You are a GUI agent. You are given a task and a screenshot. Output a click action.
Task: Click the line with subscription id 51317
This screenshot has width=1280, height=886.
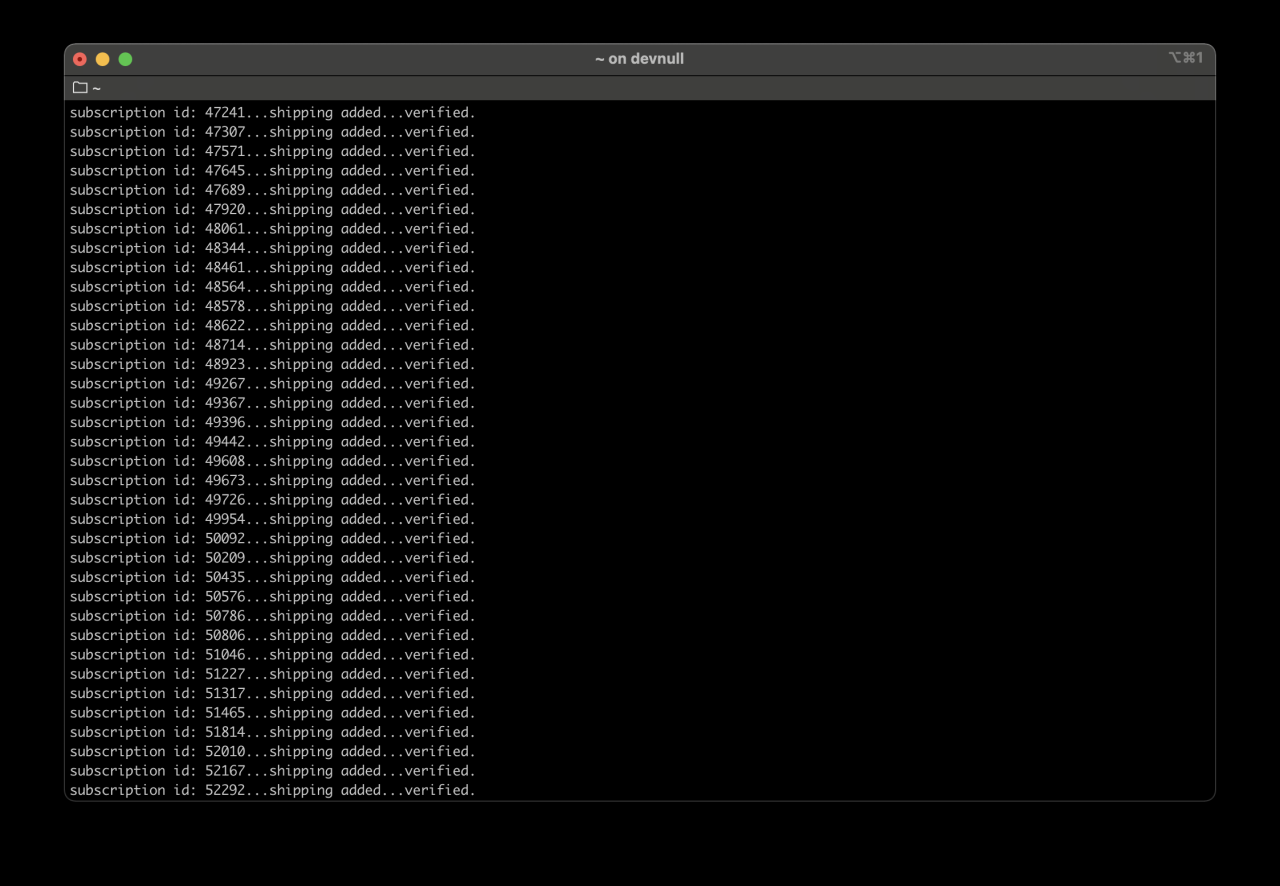click(273, 693)
